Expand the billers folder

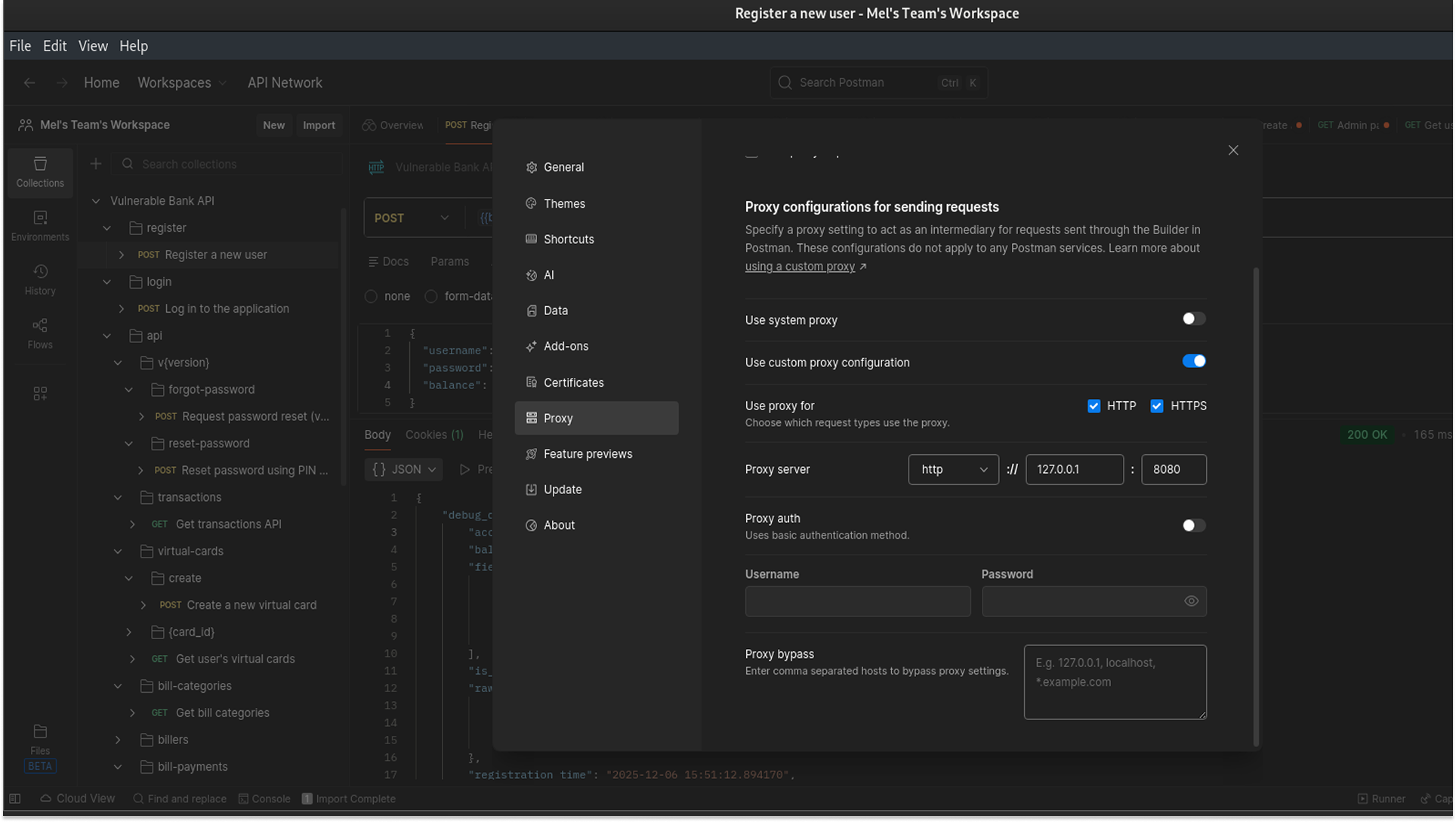[119, 740]
